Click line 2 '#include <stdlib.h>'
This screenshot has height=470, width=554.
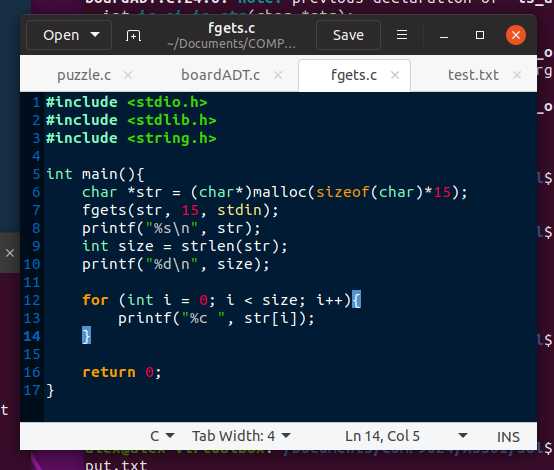tap(131, 120)
